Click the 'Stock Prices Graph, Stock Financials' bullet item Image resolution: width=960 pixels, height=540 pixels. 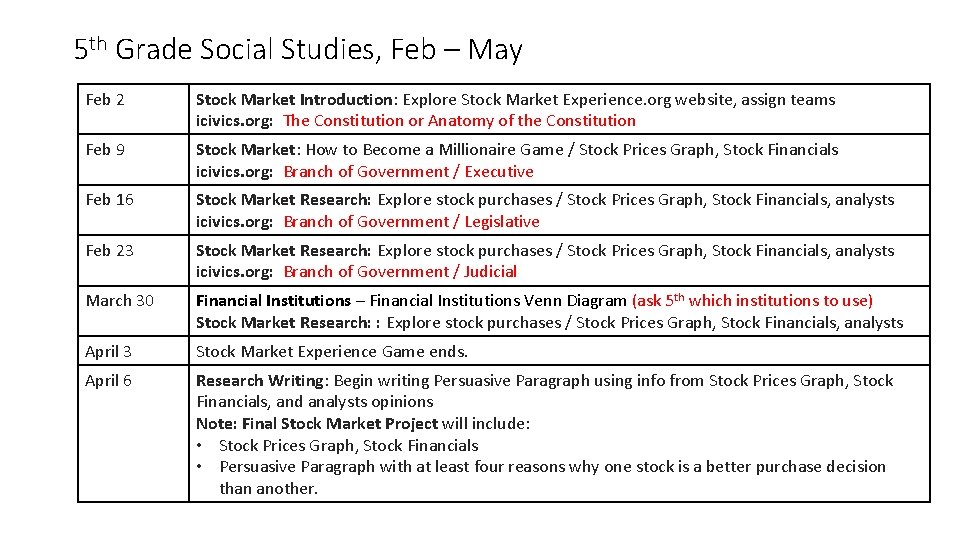tap(348, 446)
